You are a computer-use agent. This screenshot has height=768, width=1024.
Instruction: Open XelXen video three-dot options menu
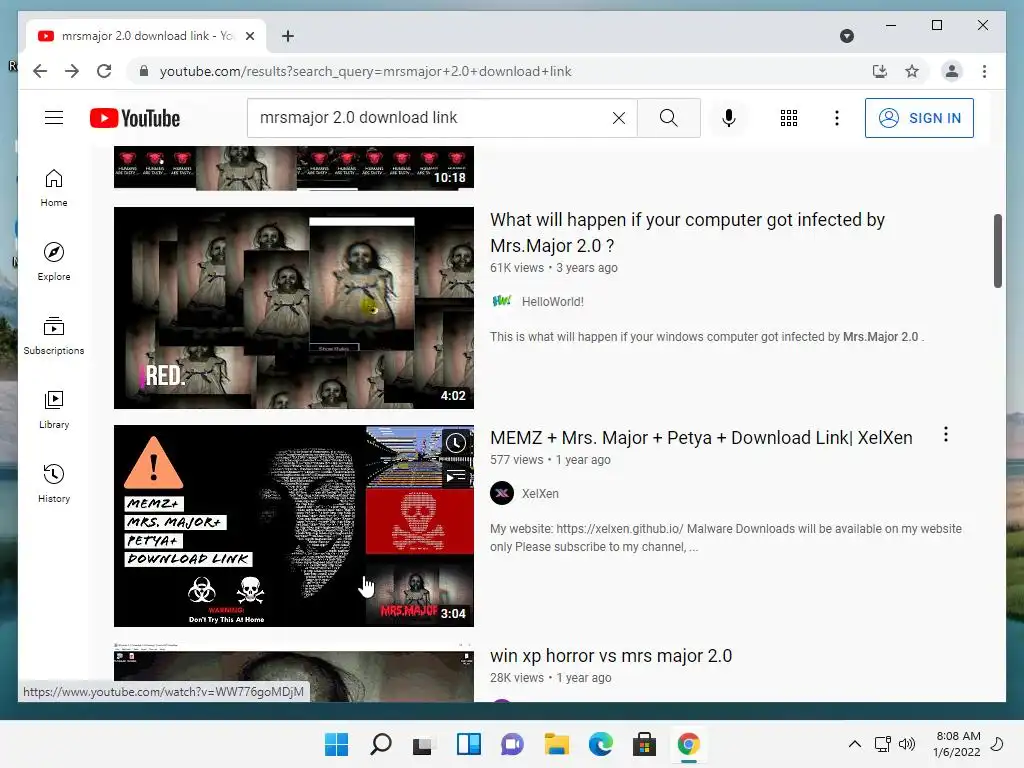tap(946, 434)
